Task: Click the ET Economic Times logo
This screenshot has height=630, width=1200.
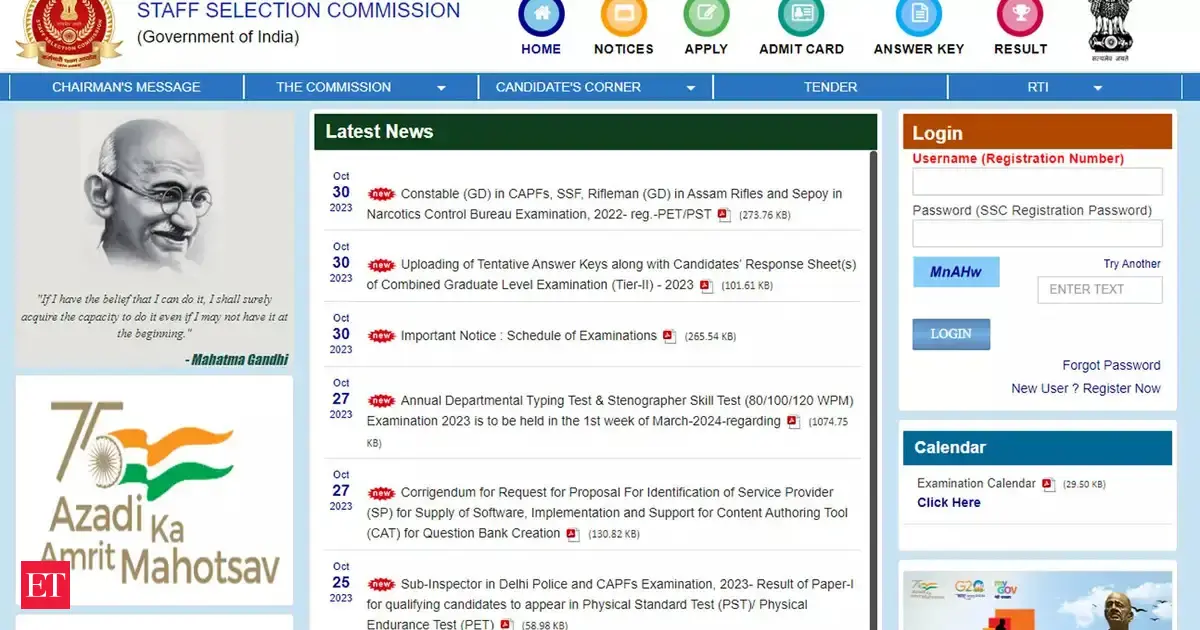Action: [45, 585]
